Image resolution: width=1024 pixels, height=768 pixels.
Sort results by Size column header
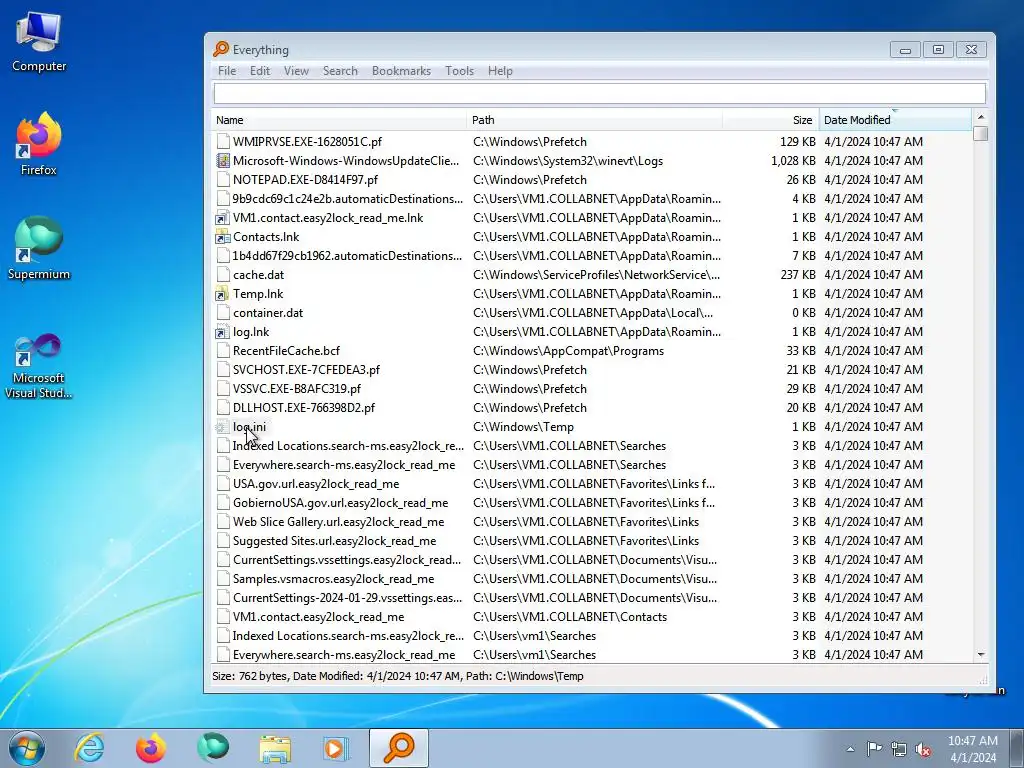pyautogui.click(x=771, y=120)
